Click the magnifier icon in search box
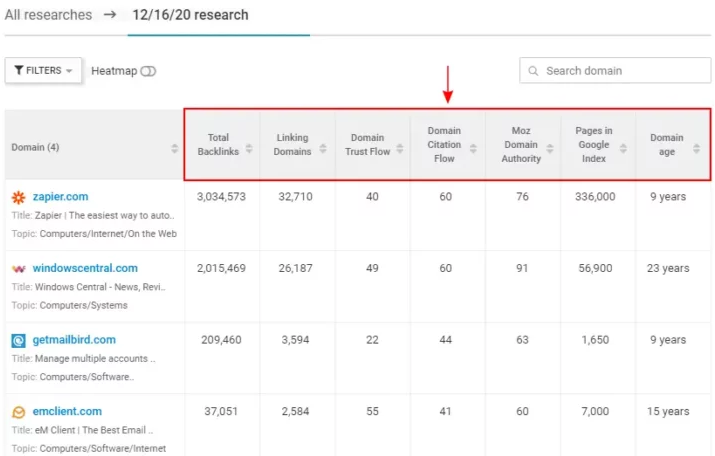The height and width of the screenshot is (456, 715). 534,71
